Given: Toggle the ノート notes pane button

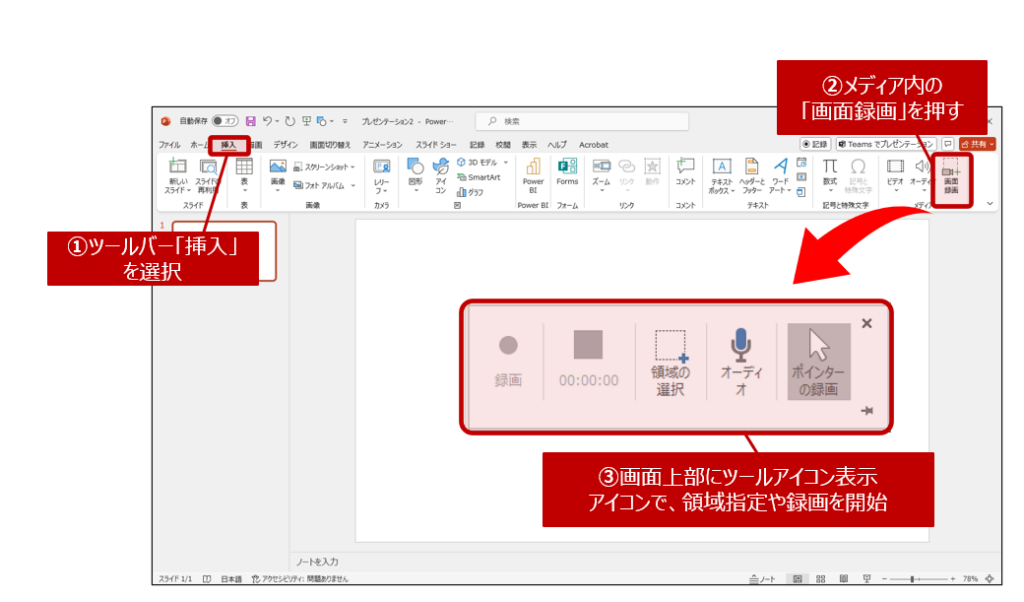Looking at the screenshot, I should coord(762,579).
